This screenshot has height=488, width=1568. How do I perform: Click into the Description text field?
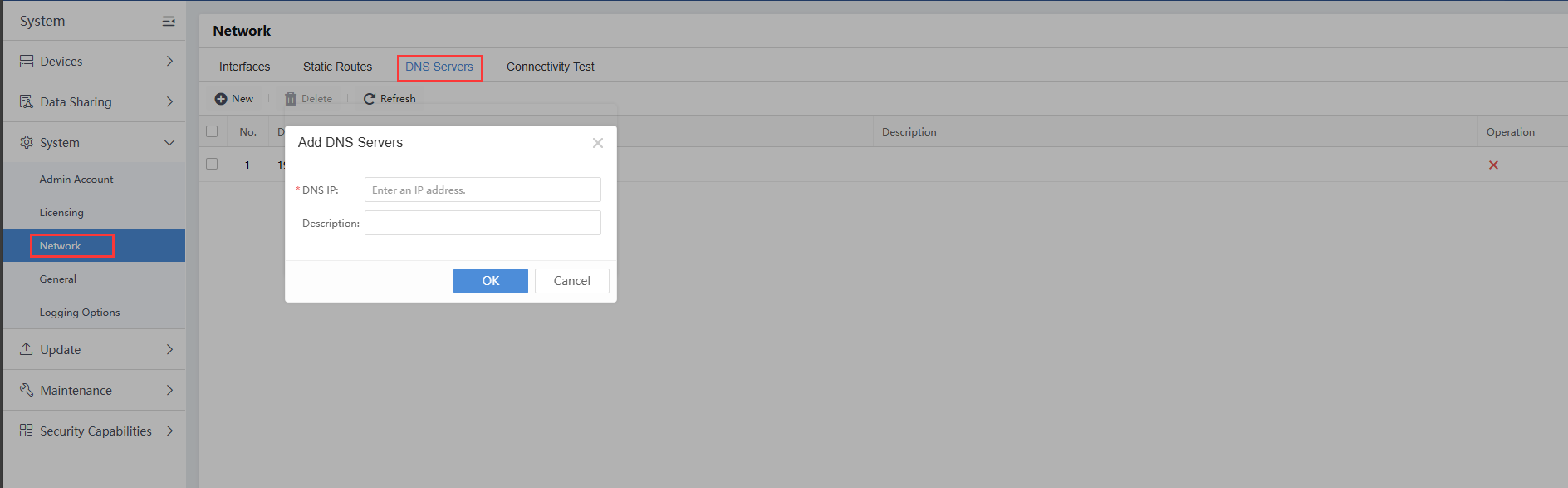(x=483, y=223)
